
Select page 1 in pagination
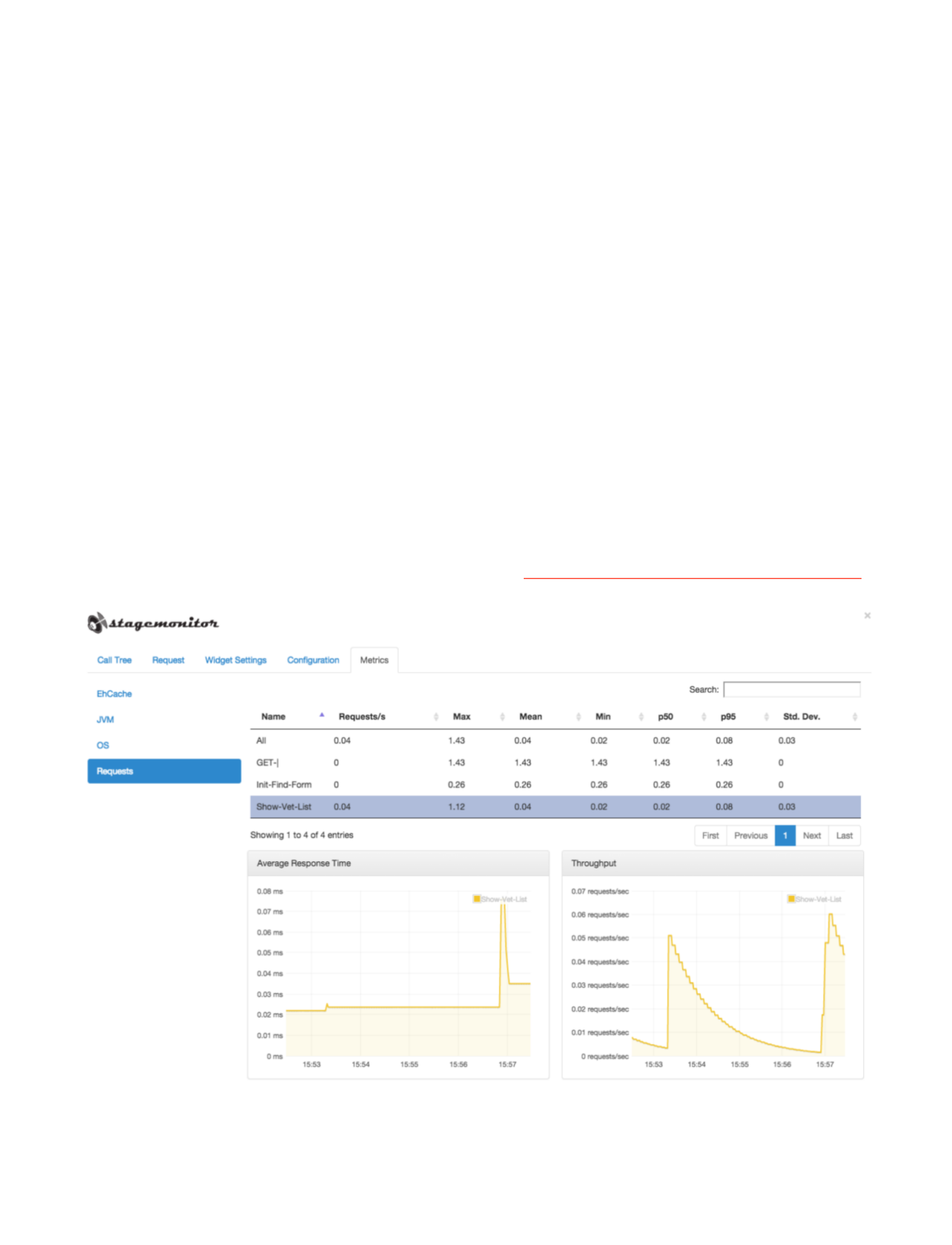785,835
